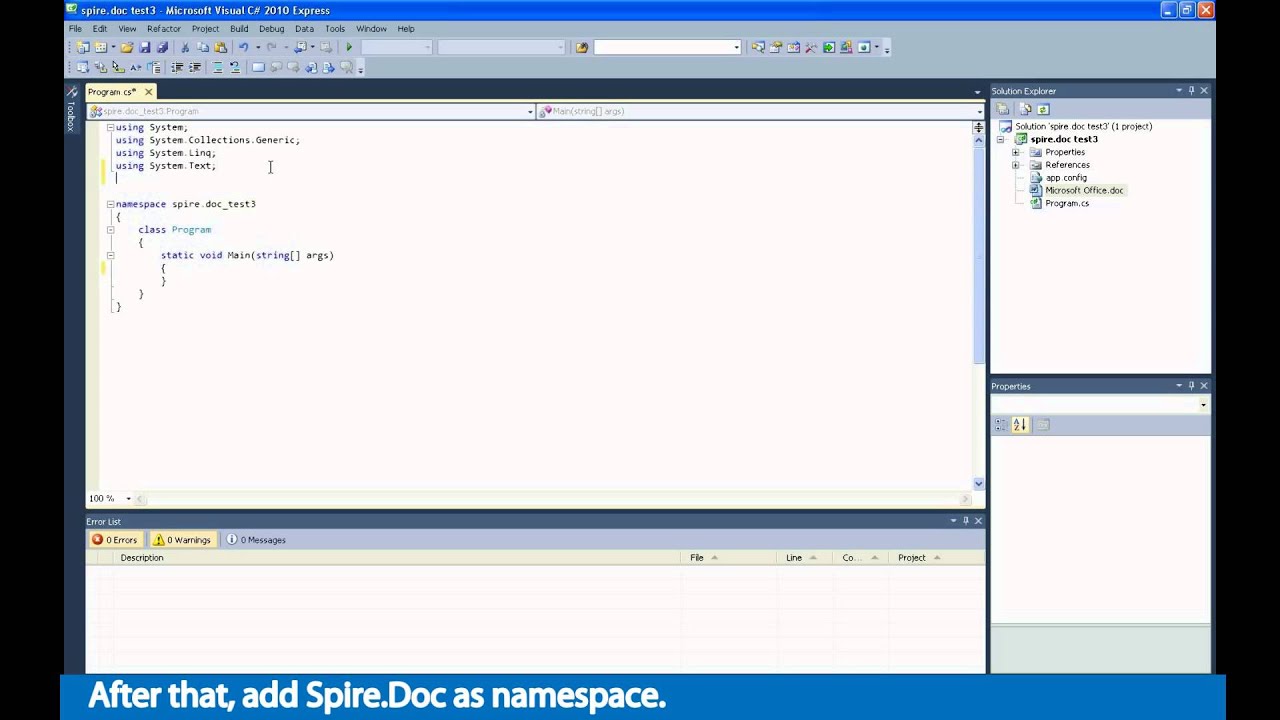Expand the Properties node in Solution Explorer
The width and height of the screenshot is (1280, 720).
(1016, 153)
